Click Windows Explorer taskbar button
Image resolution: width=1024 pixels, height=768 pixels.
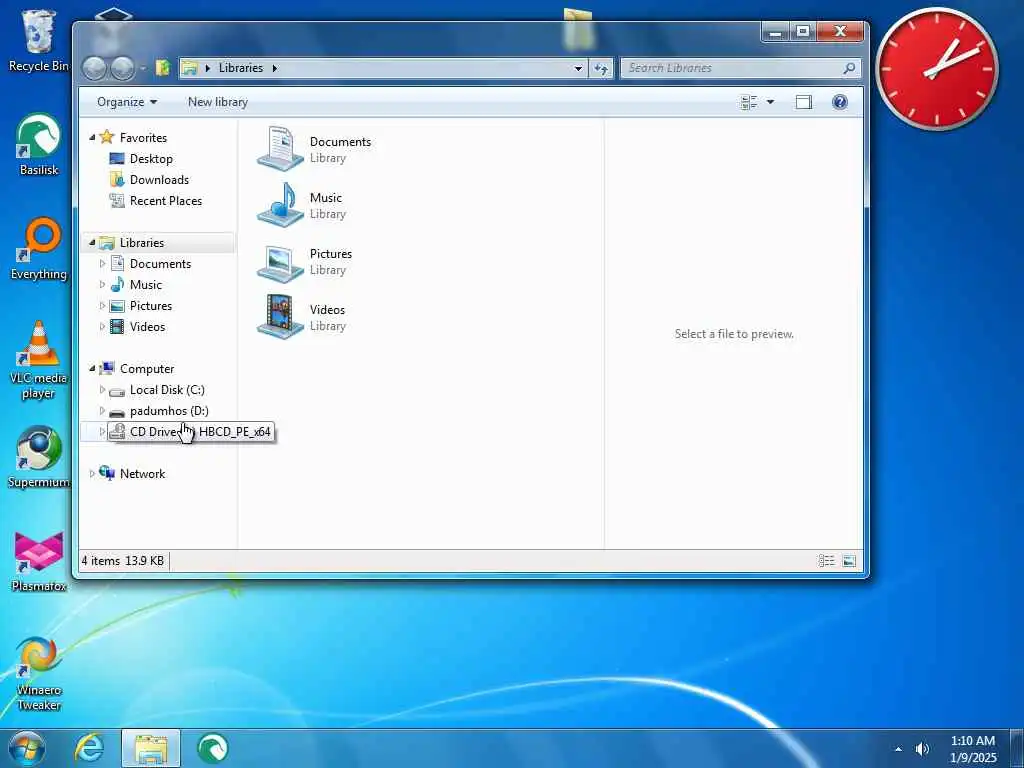click(x=151, y=748)
